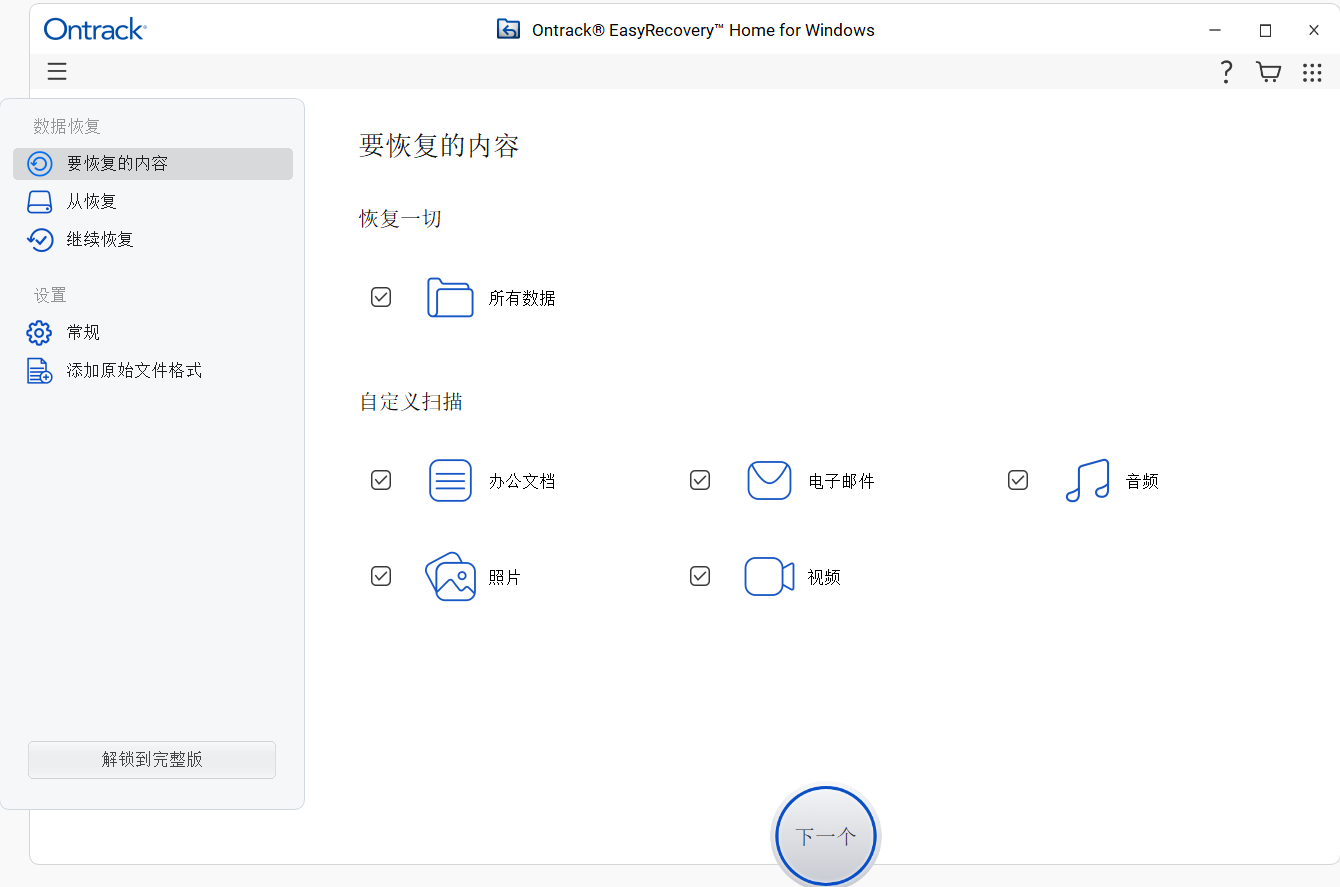The image size is (1340, 887).
Task: Uncheck the 视频 checkbox
Action: pos(700,576)
